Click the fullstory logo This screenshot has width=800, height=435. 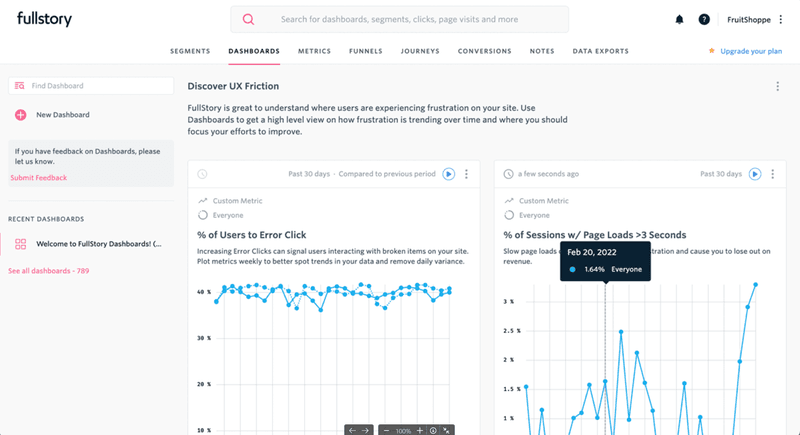[x=44, y=19]
